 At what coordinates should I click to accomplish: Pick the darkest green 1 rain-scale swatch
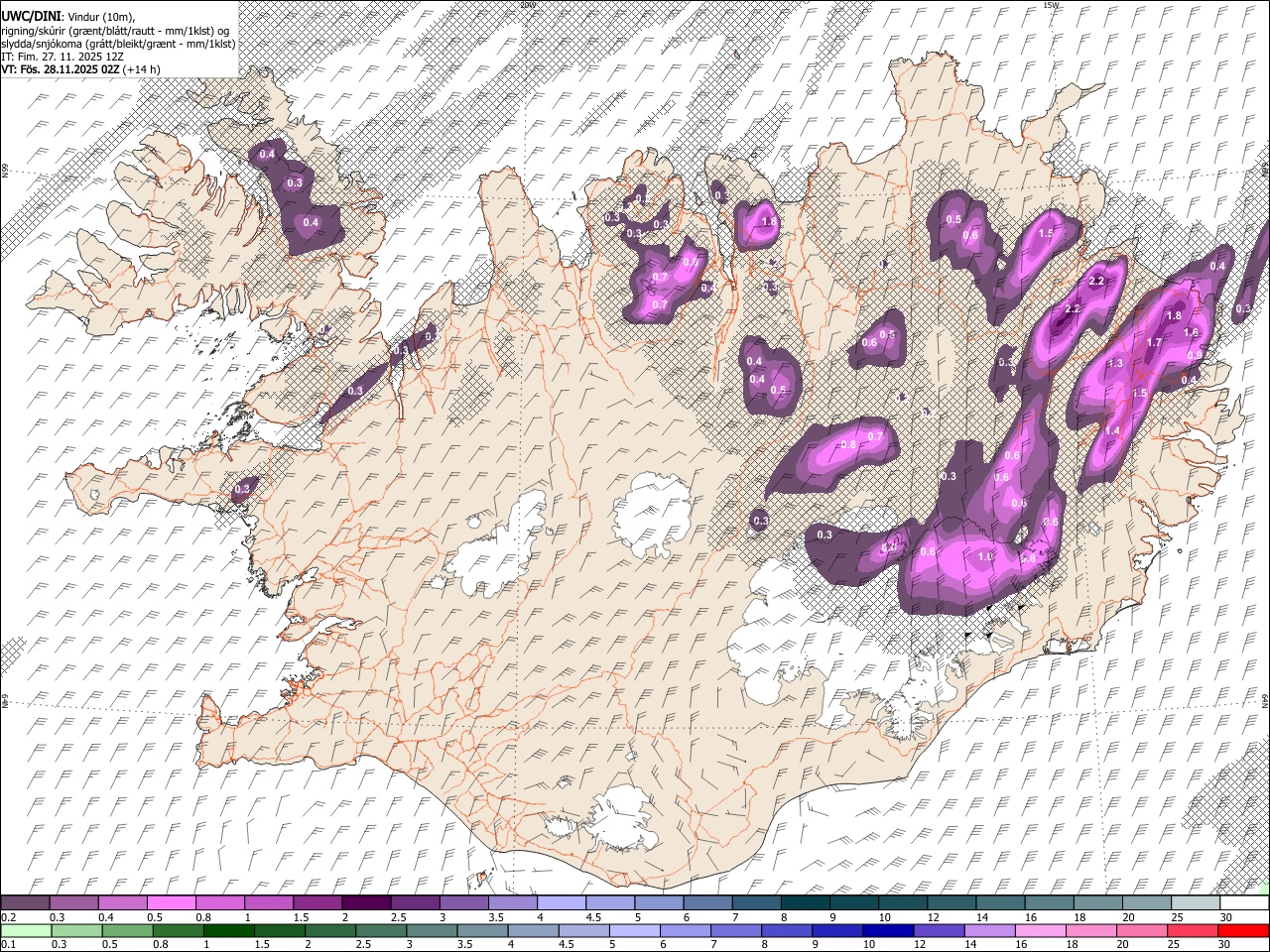point(229,930)
